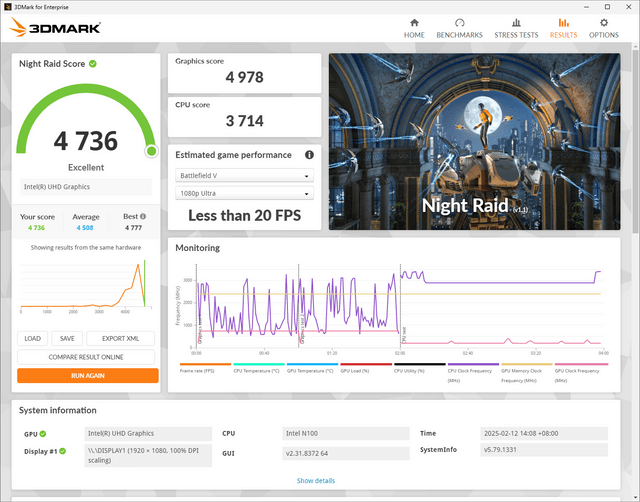Click the green checkmark beside Night Raid Score
640x502 pixels.
coord(93,64)
